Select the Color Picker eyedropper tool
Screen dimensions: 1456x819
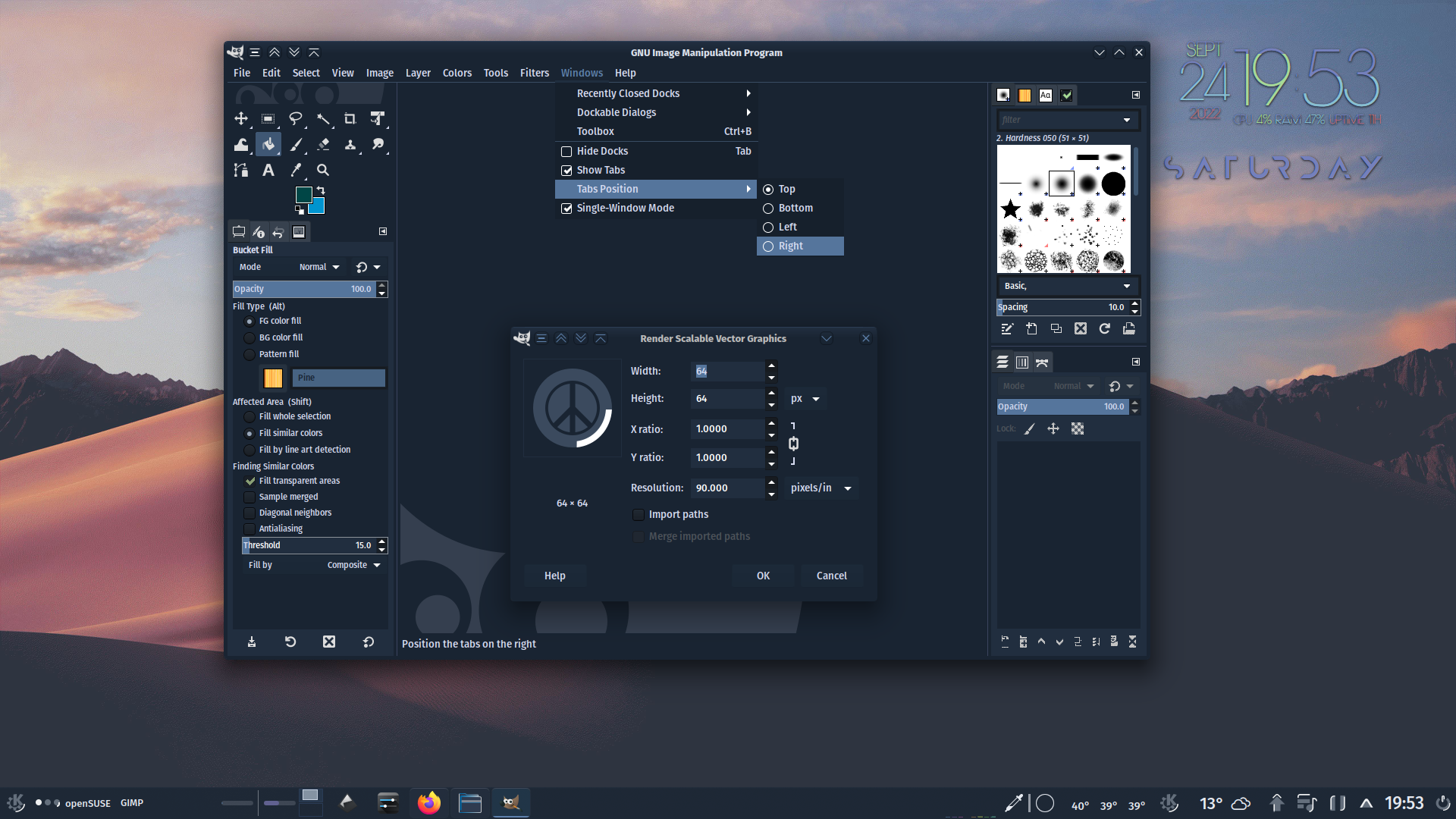click(x=296, y=170)
